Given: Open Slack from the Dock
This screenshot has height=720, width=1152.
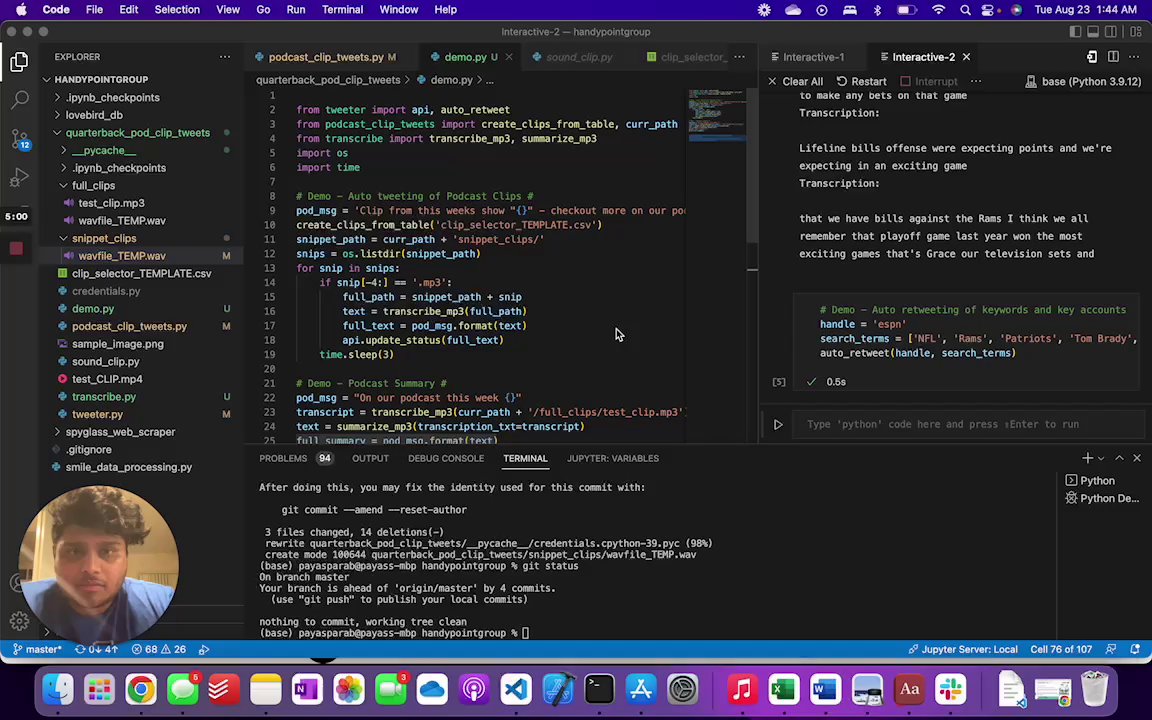Looking at the screenshot, I should pyautogui.click(x=951, y=690).
